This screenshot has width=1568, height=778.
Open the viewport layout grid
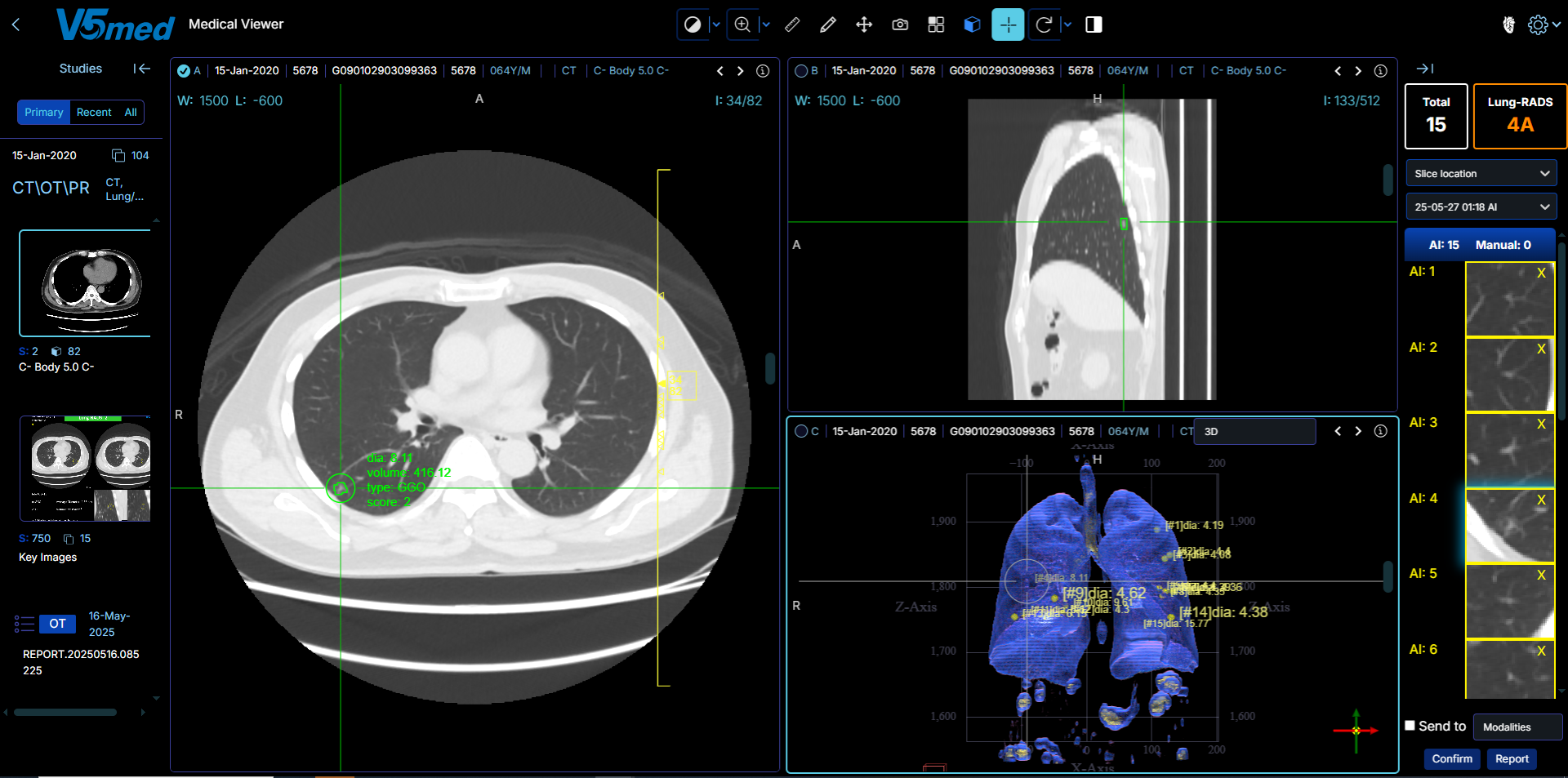point(936,24)
